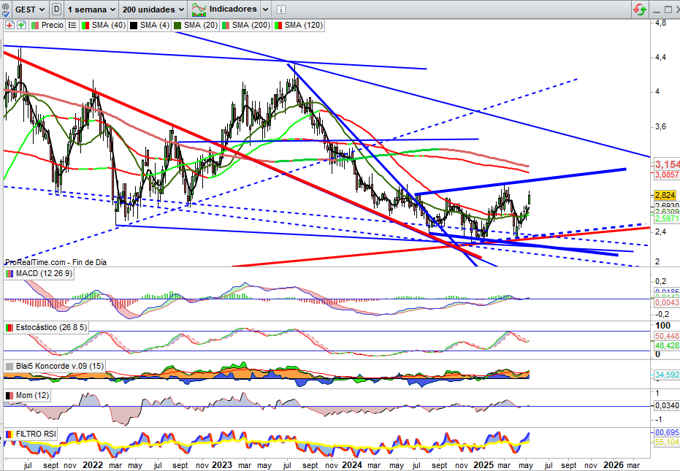Expand the arrow next to Indicadores

tap(265, 9)
